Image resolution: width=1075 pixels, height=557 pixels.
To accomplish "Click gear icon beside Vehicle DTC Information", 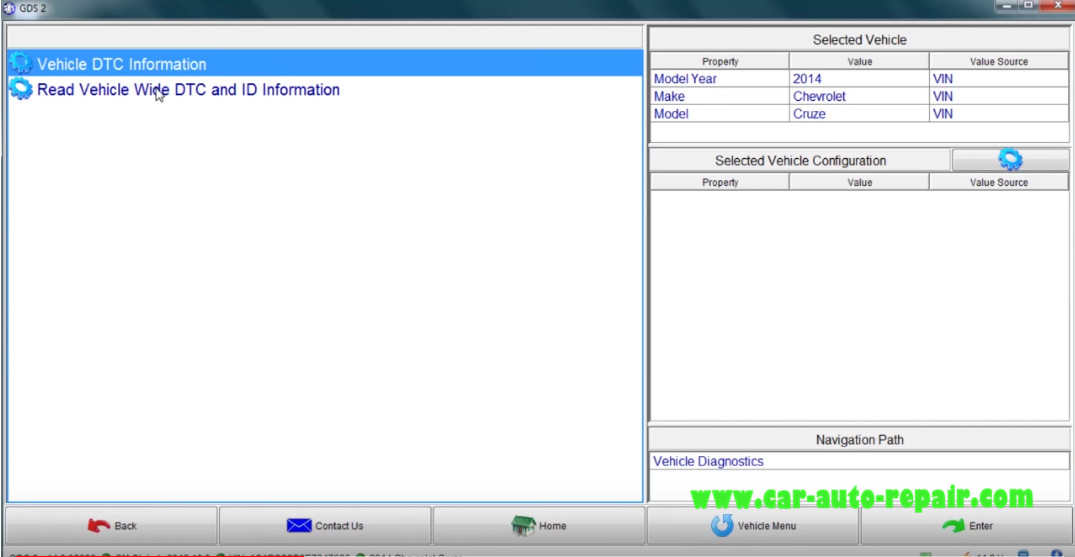I will point(21,63).
